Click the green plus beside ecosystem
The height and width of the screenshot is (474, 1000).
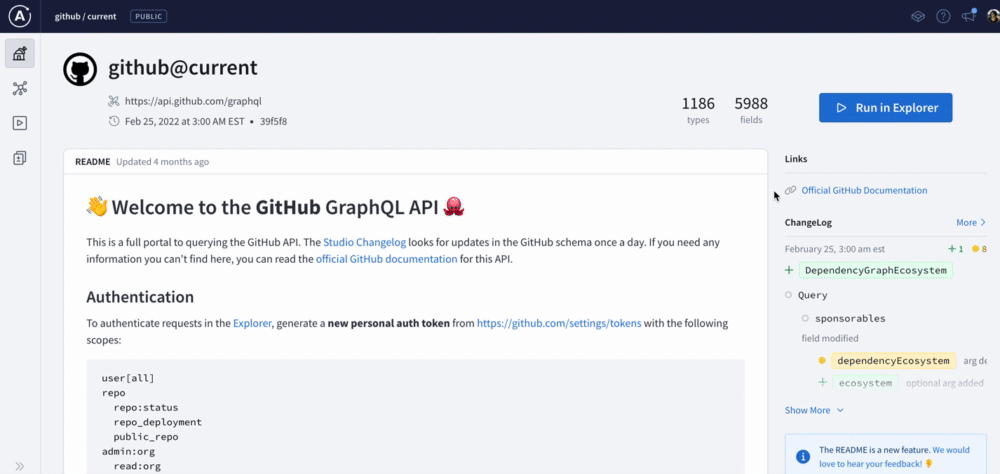click(x=823, y=382)
